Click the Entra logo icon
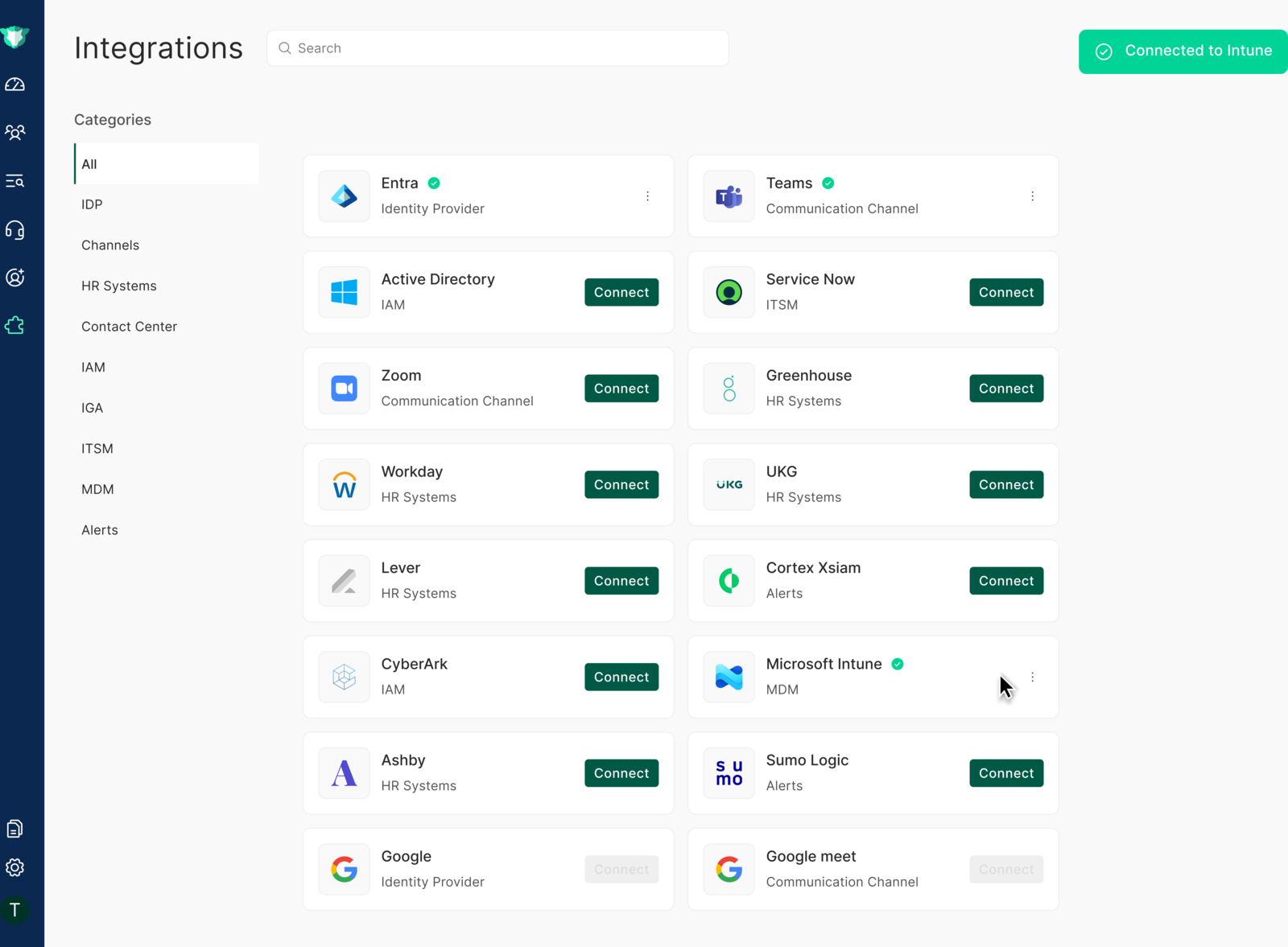Screen dimensions: 1288x947 (x=344, y=196)
